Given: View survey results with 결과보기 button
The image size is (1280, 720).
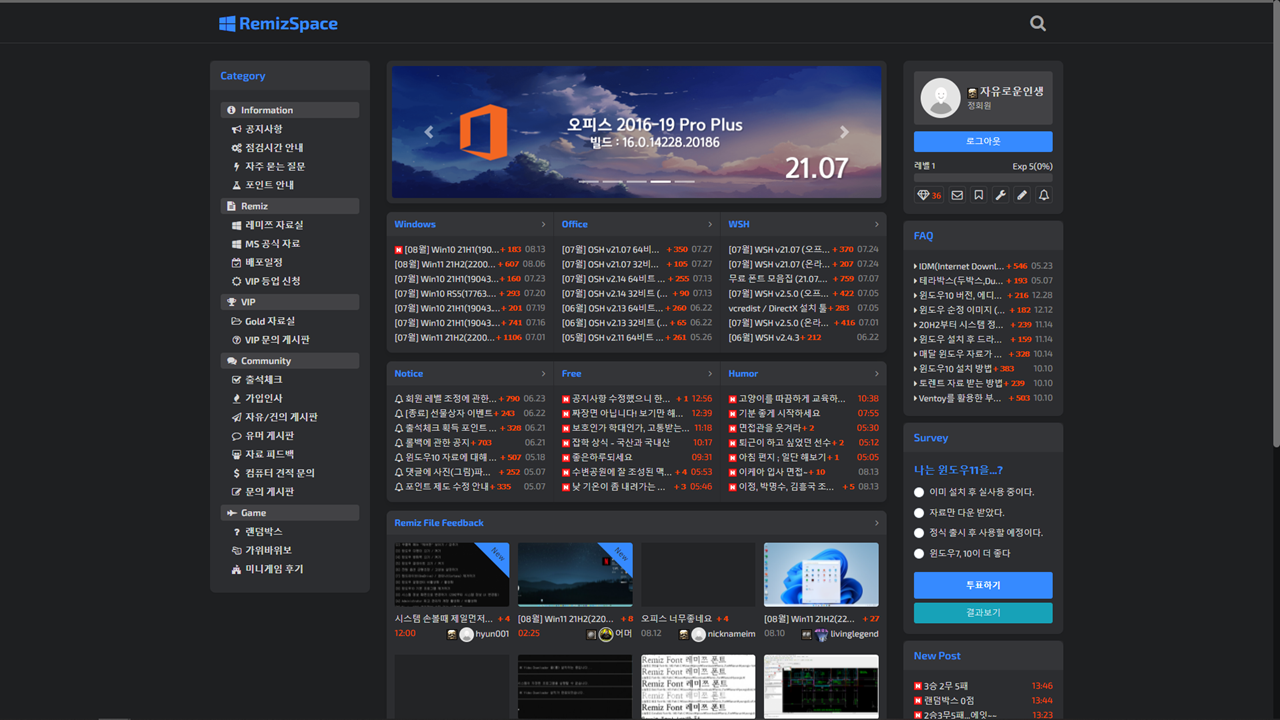Looking at the screenshot, I should [x=983, y=612].
